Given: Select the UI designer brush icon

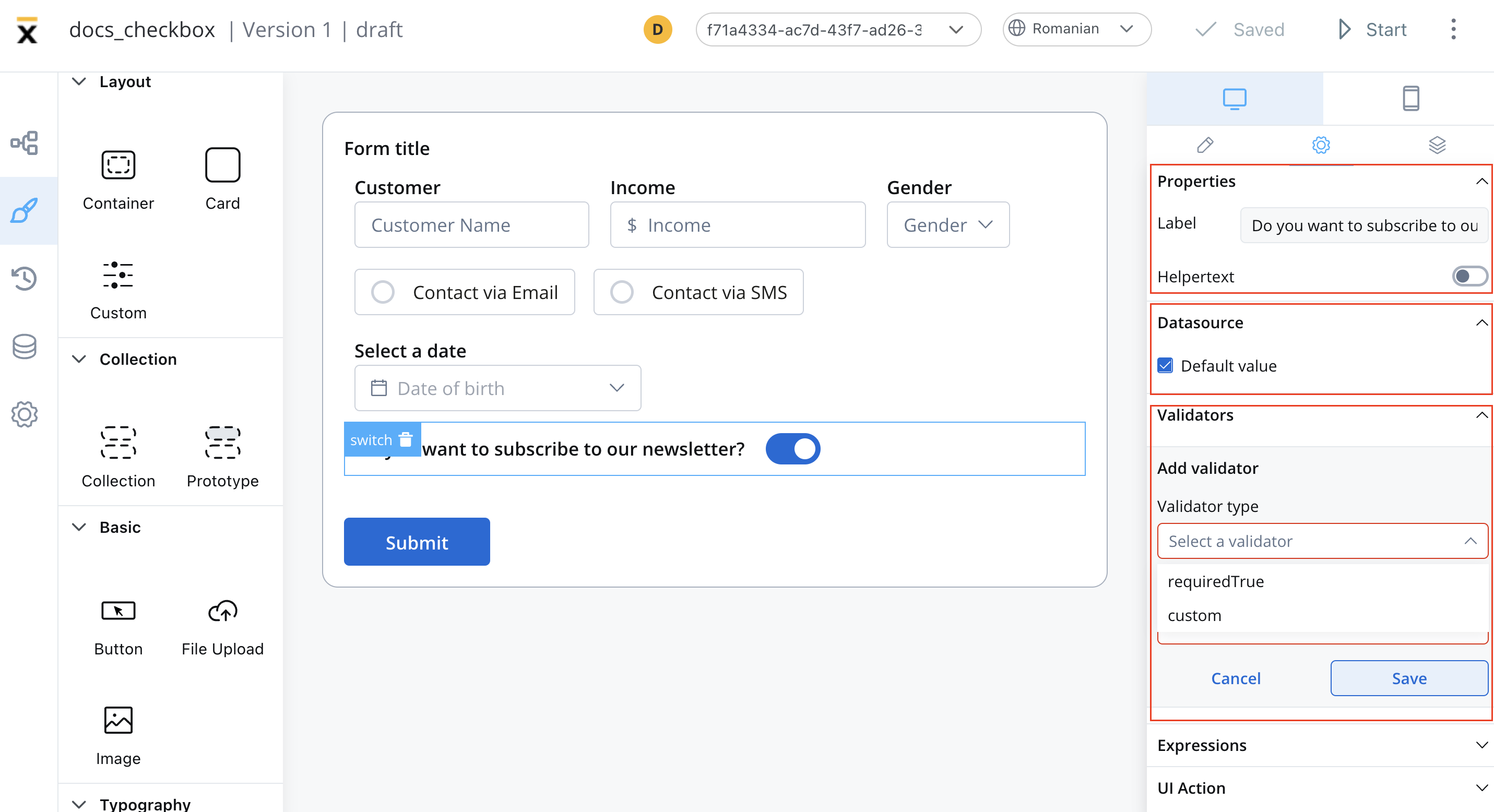Looking at the screenshot, I should [x=25, y=210].
